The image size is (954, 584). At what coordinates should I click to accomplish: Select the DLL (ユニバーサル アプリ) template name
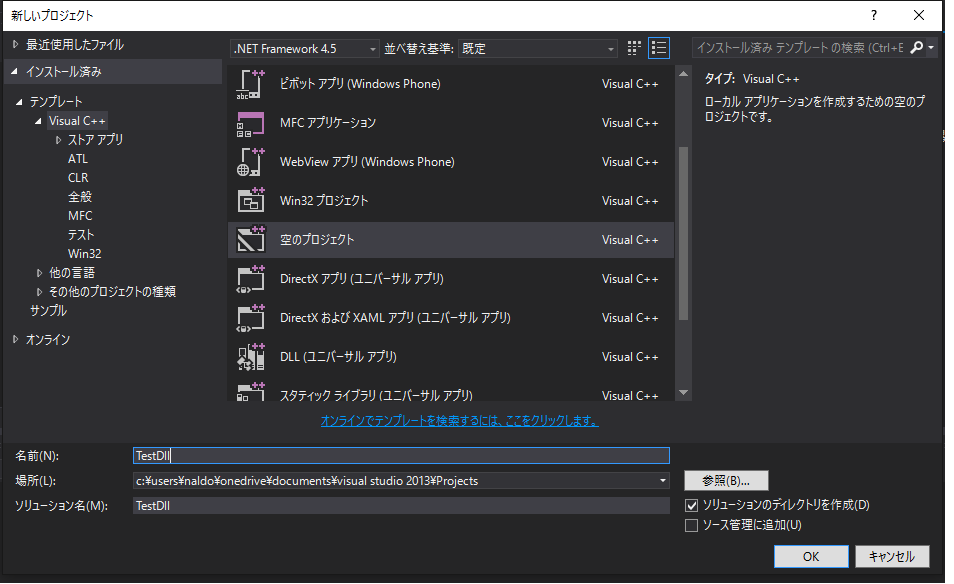tap(338, 356)
